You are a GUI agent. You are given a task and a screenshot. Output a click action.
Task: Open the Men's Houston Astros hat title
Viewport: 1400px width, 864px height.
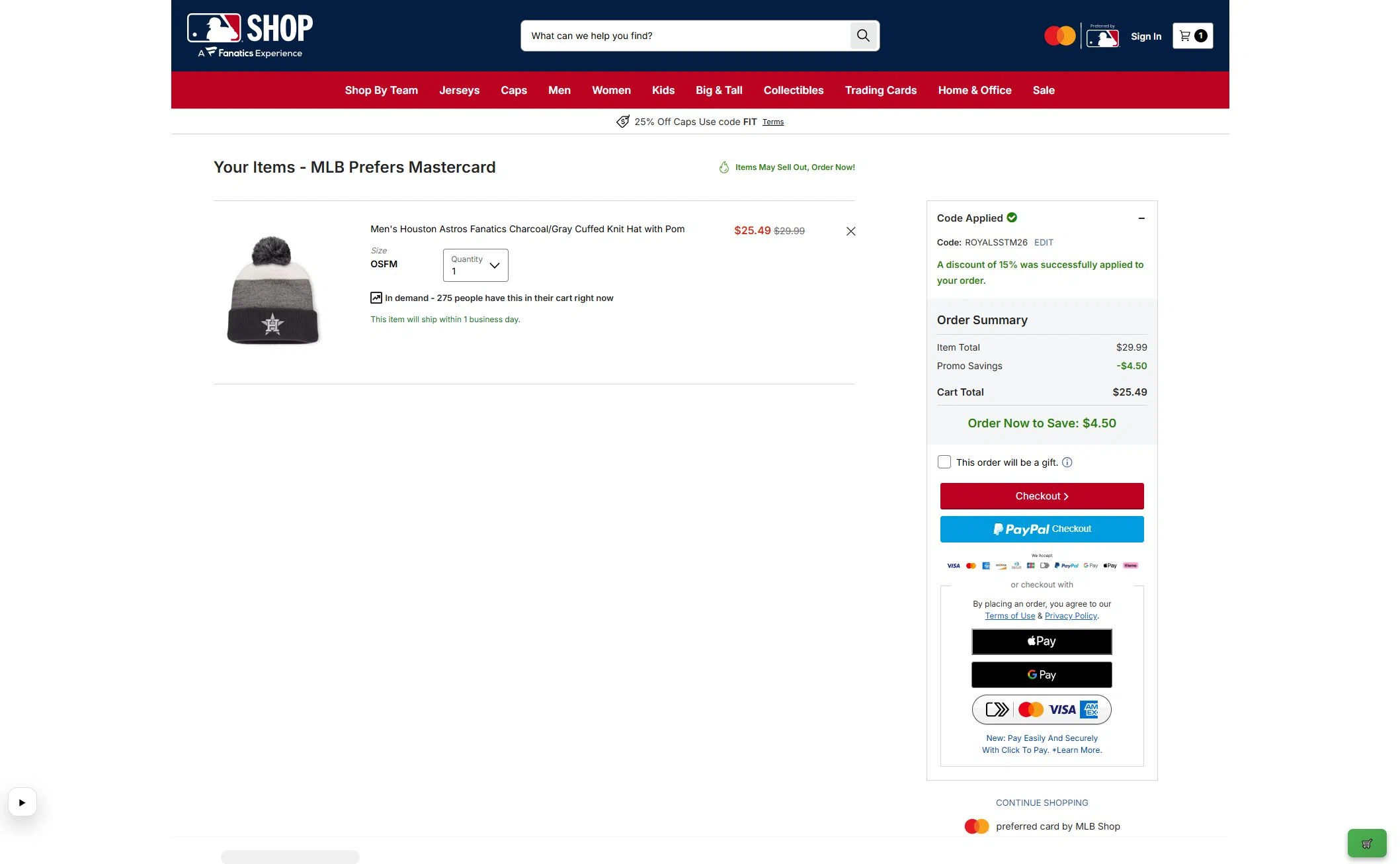[x=527, y=229]
